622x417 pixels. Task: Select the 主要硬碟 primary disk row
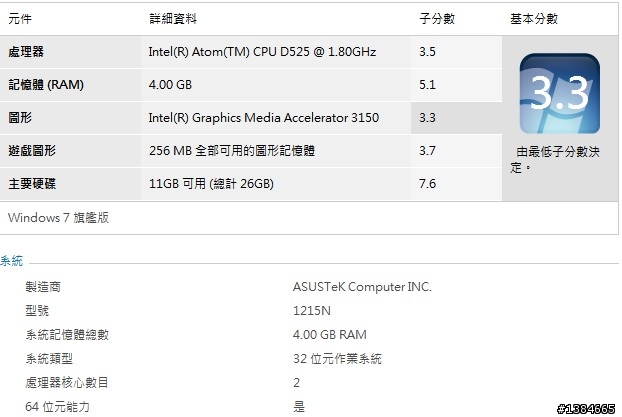point(251,184)
